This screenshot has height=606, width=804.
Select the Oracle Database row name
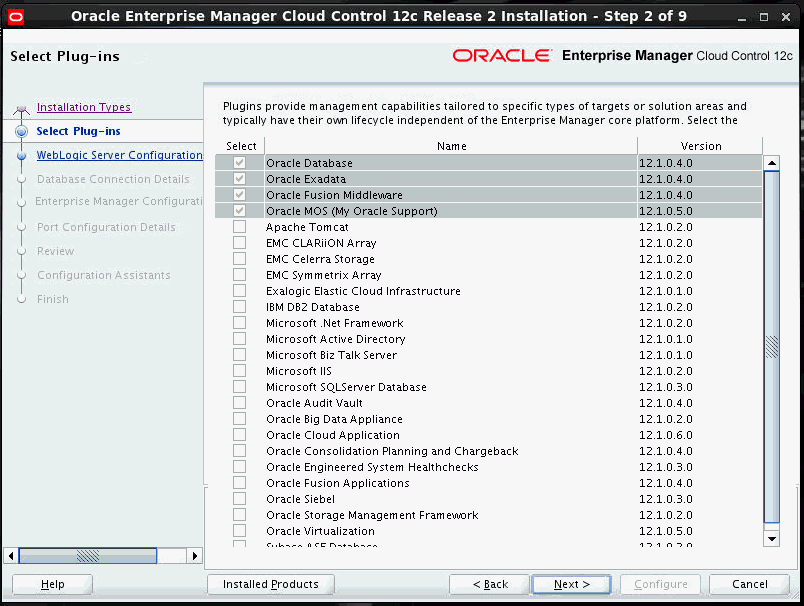click(x=309, y=163)
